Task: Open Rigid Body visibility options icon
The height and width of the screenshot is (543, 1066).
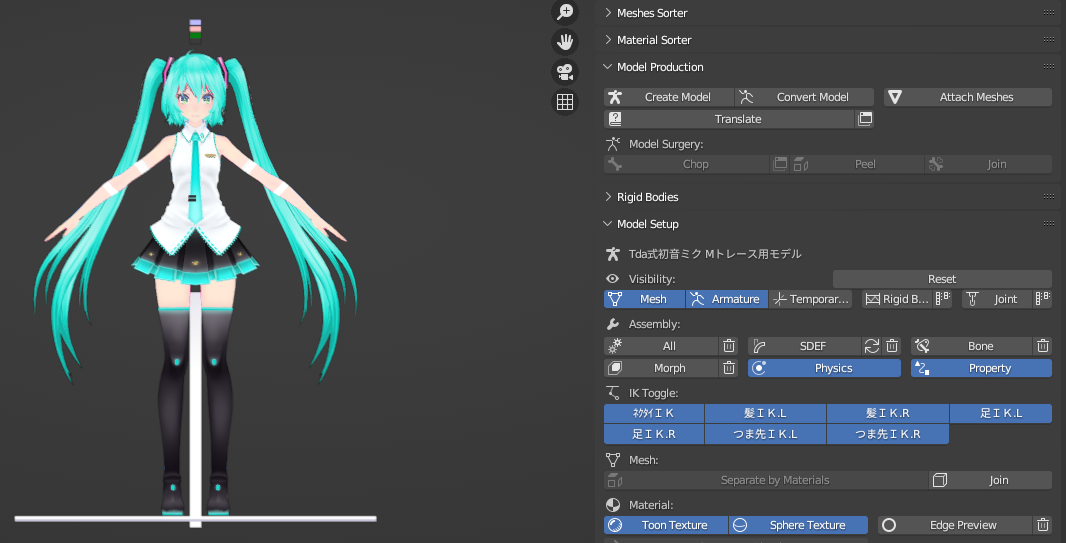Action: (x=942, y=299)
